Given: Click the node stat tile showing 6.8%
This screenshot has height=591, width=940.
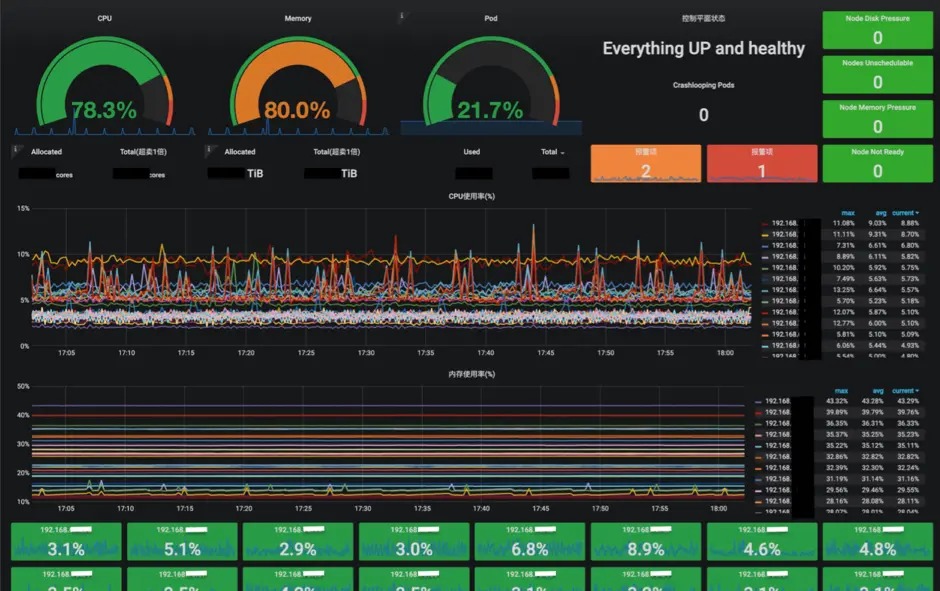Looking at the screenshot, I should [530, 542].
